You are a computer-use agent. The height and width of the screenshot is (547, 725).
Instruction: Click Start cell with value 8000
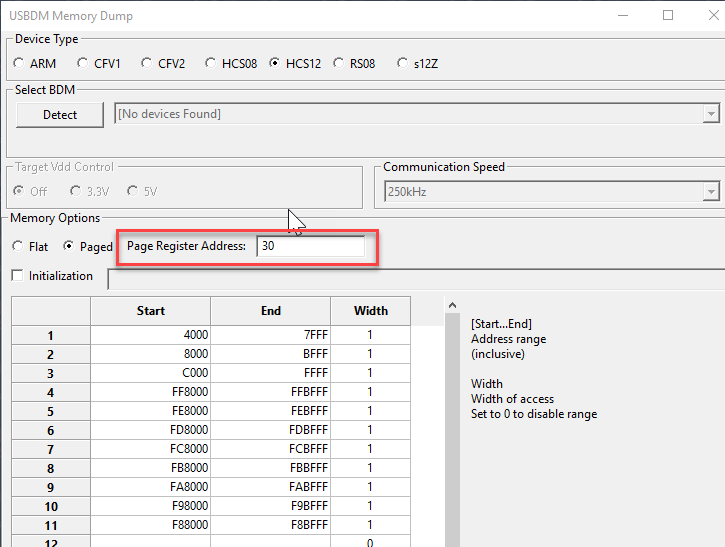[x=151, y=354]
